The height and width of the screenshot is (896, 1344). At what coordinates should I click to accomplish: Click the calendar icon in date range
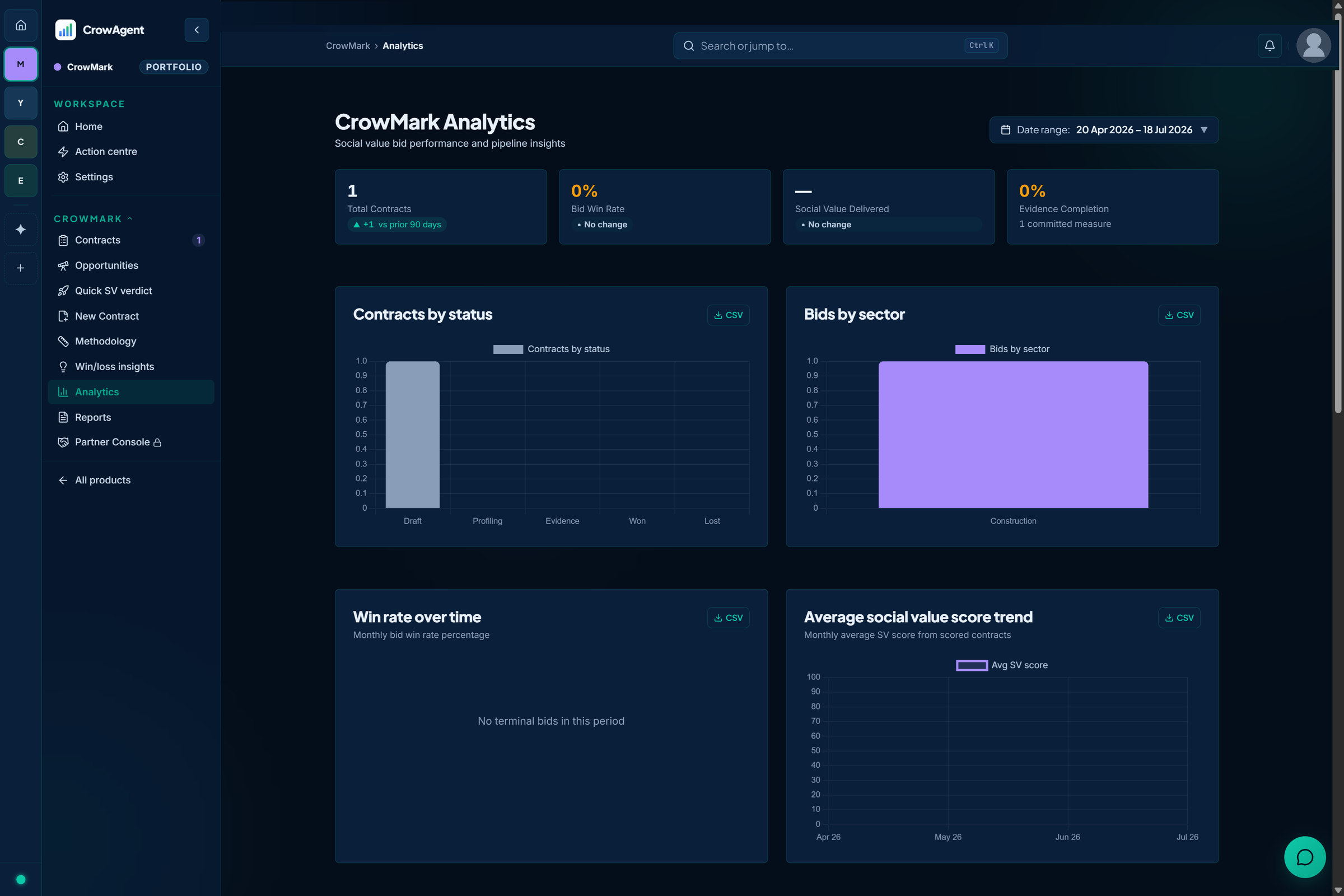coord(1005,130)
